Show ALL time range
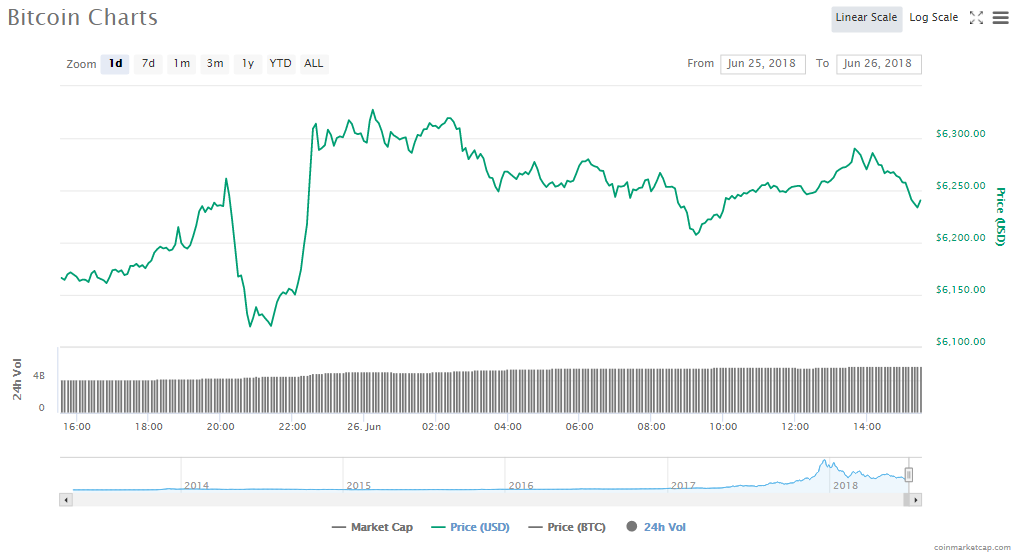Image resolution: width=1022 pixels, height=557 pixels. (x=314, y=64)
